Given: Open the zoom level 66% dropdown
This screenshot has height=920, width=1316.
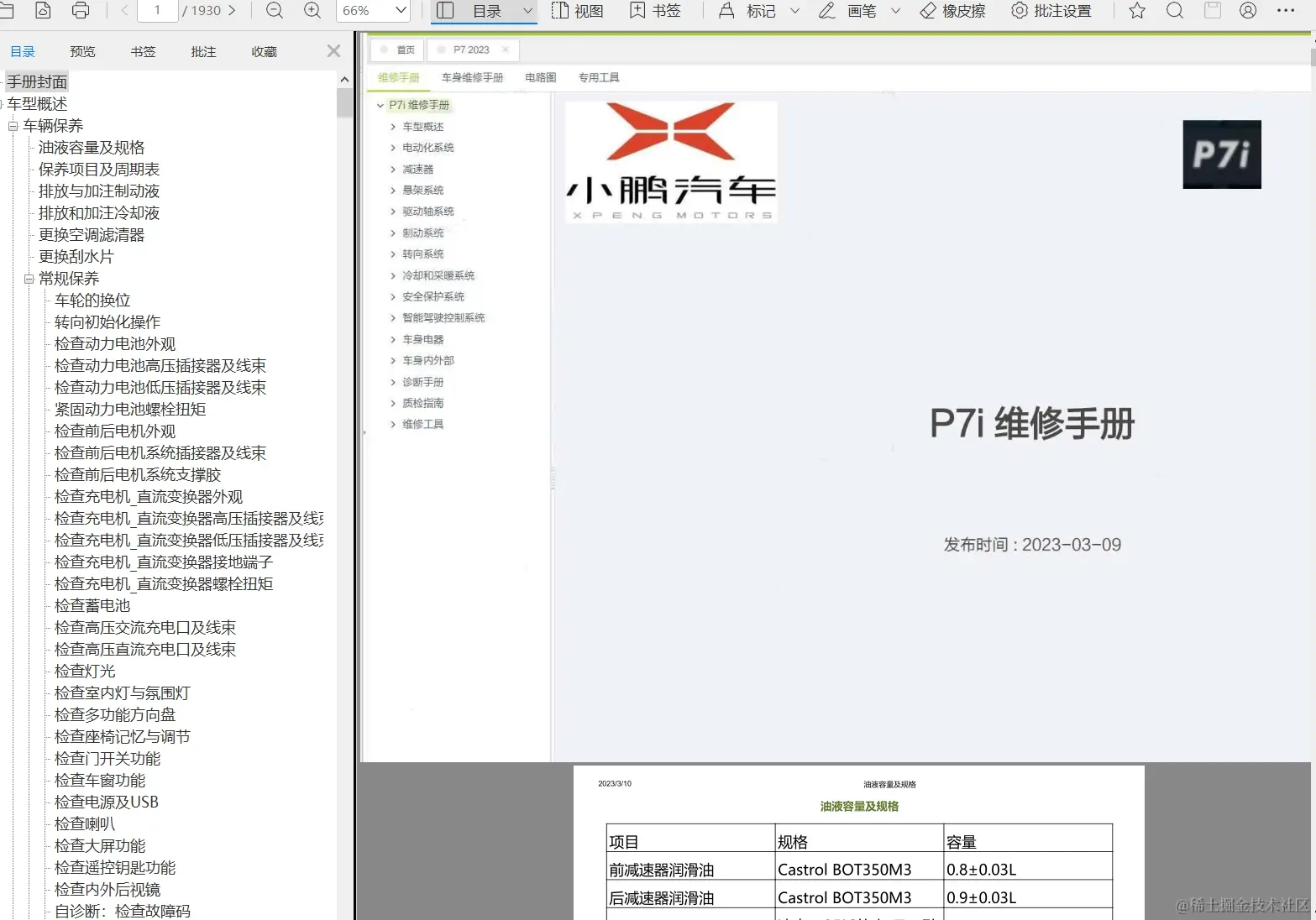Looking at the screenshot, I should point(373,11).
